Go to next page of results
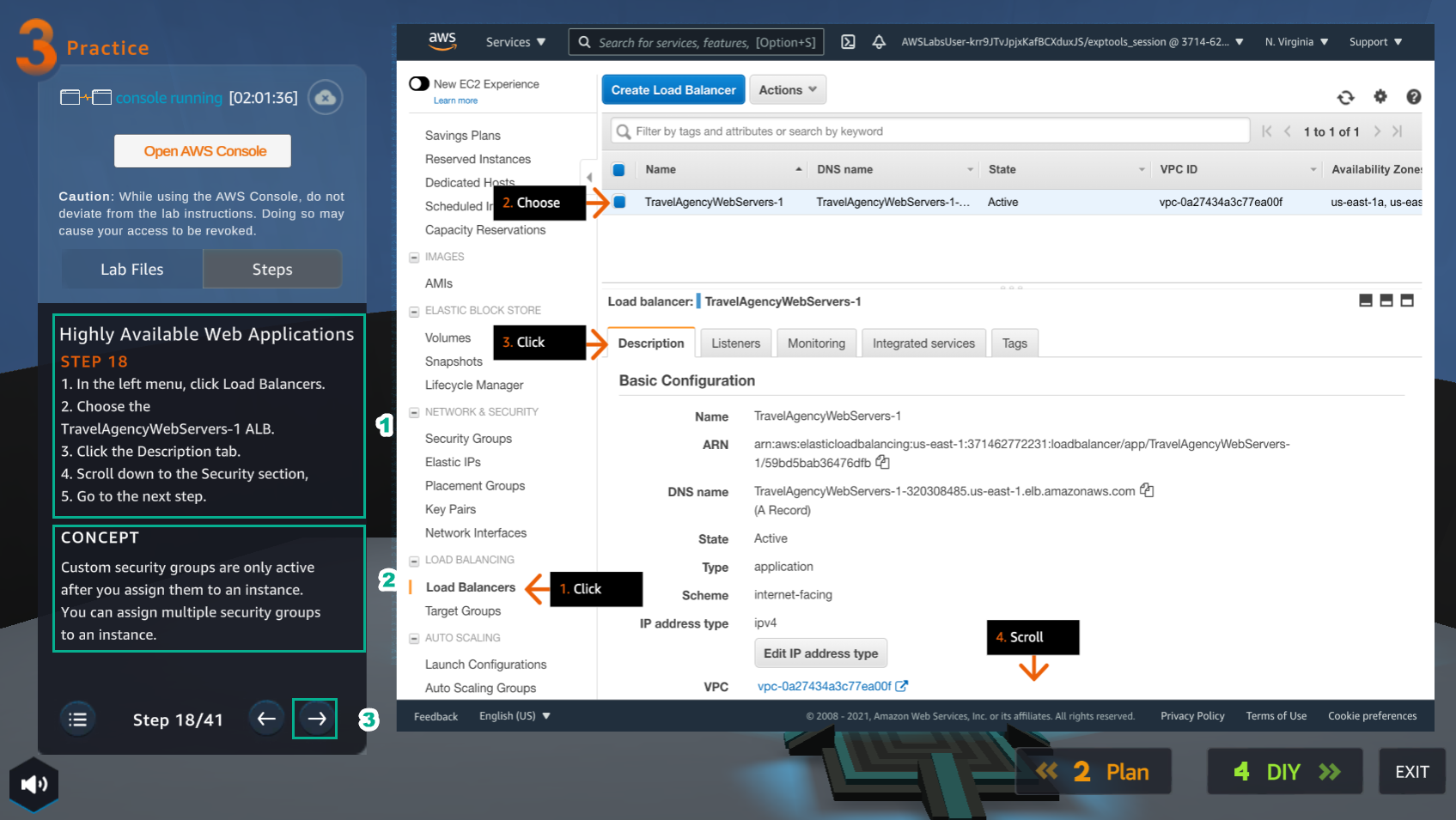1456x820 pixels. pyautogui.click(x=1377, y=131)
